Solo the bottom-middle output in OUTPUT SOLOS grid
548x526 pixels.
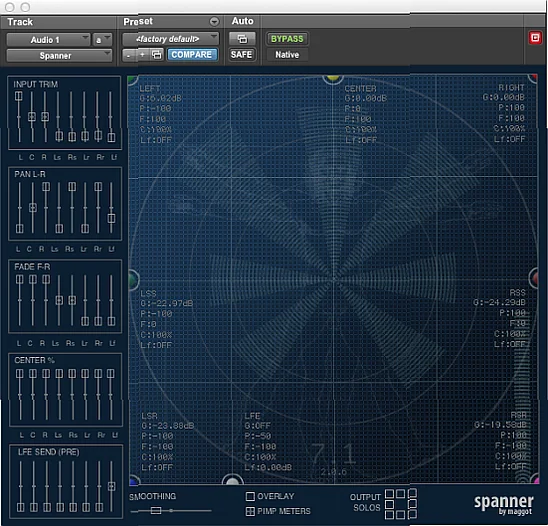coord(401,515)
